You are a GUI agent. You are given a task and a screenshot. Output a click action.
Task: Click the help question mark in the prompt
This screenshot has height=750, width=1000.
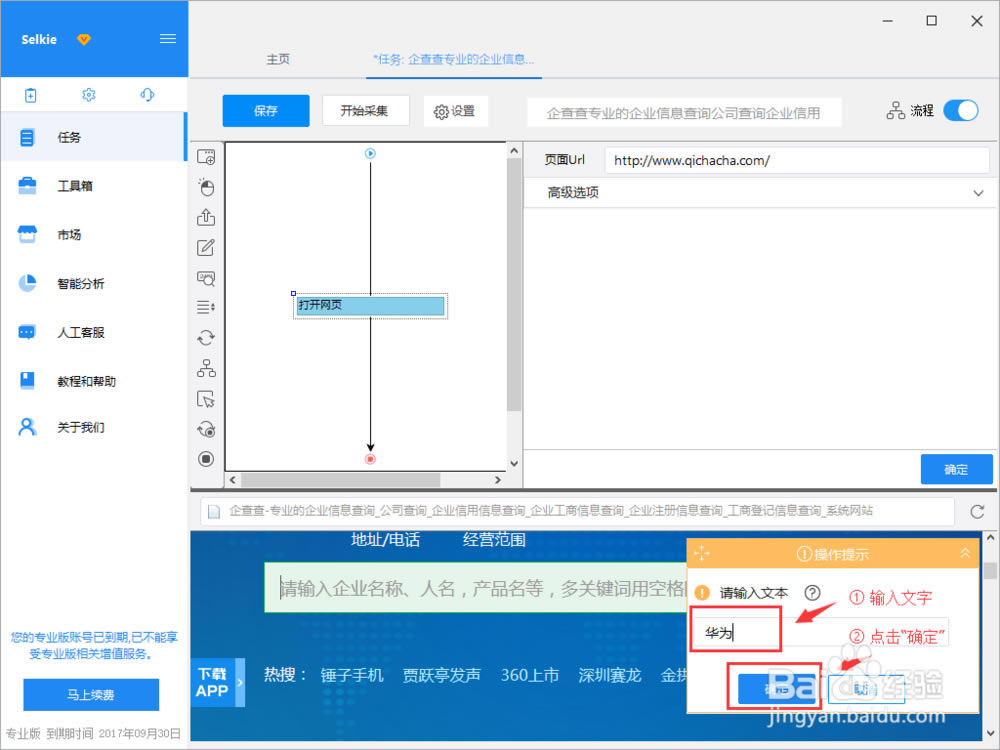pos(812,593)
